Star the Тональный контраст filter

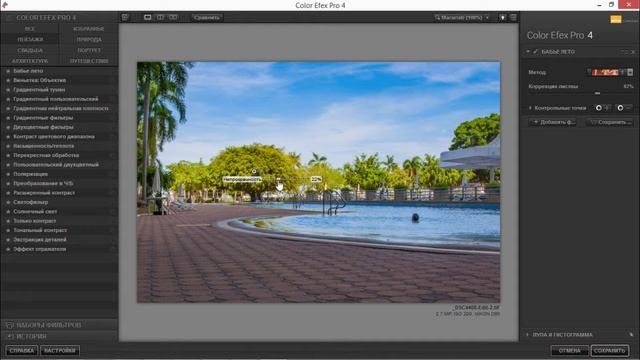8,231
